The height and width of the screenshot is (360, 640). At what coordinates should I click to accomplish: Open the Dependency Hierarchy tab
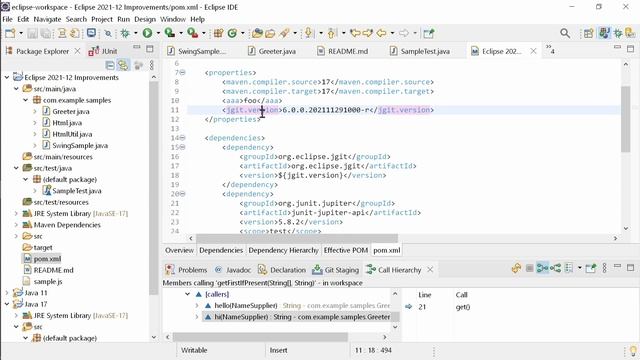283,250
